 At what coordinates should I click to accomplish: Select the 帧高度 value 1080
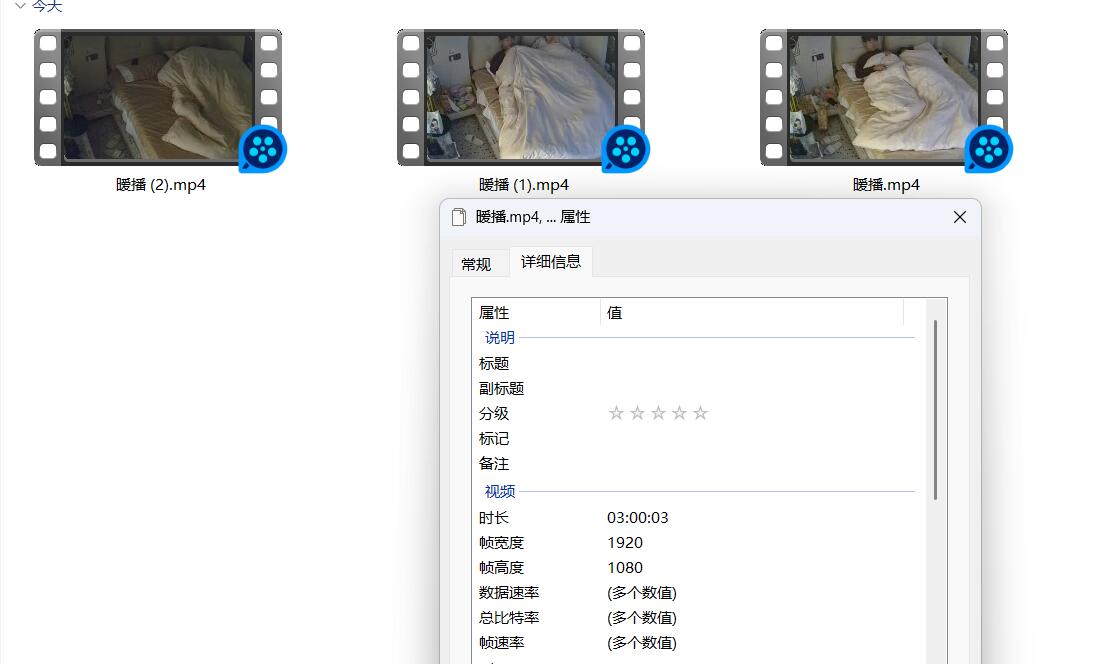click(624, 568)
